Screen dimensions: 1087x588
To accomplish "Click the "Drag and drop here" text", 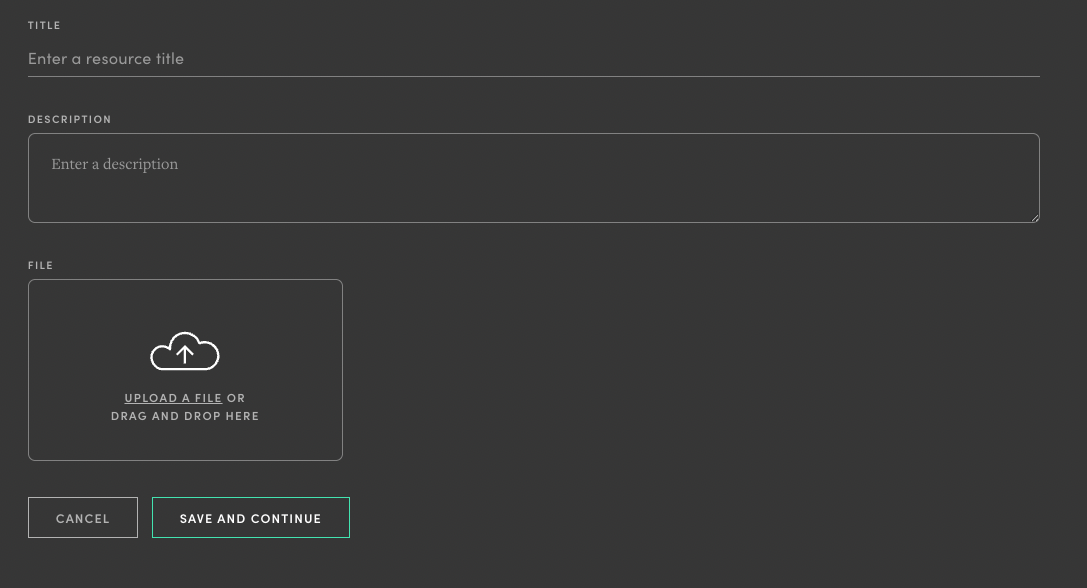I will tap(185, 416).
